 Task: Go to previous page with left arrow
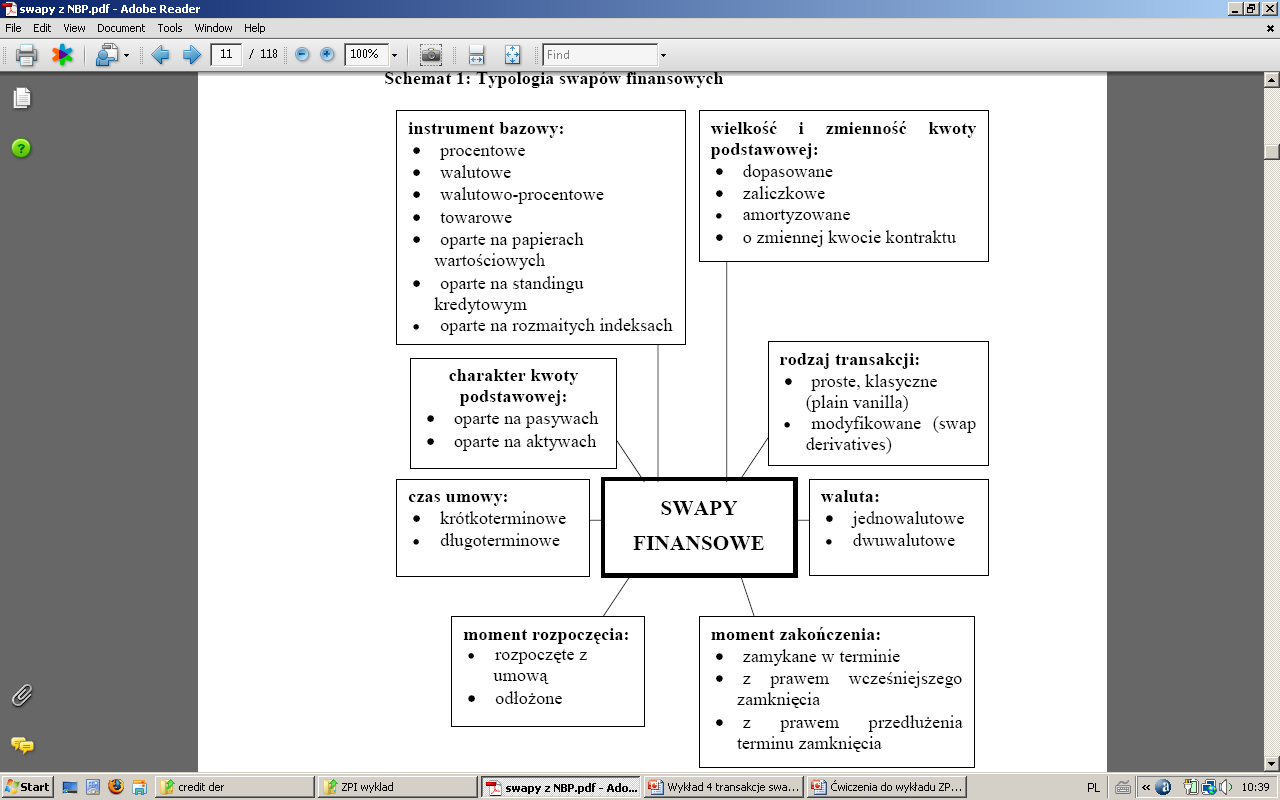(160, 55)
